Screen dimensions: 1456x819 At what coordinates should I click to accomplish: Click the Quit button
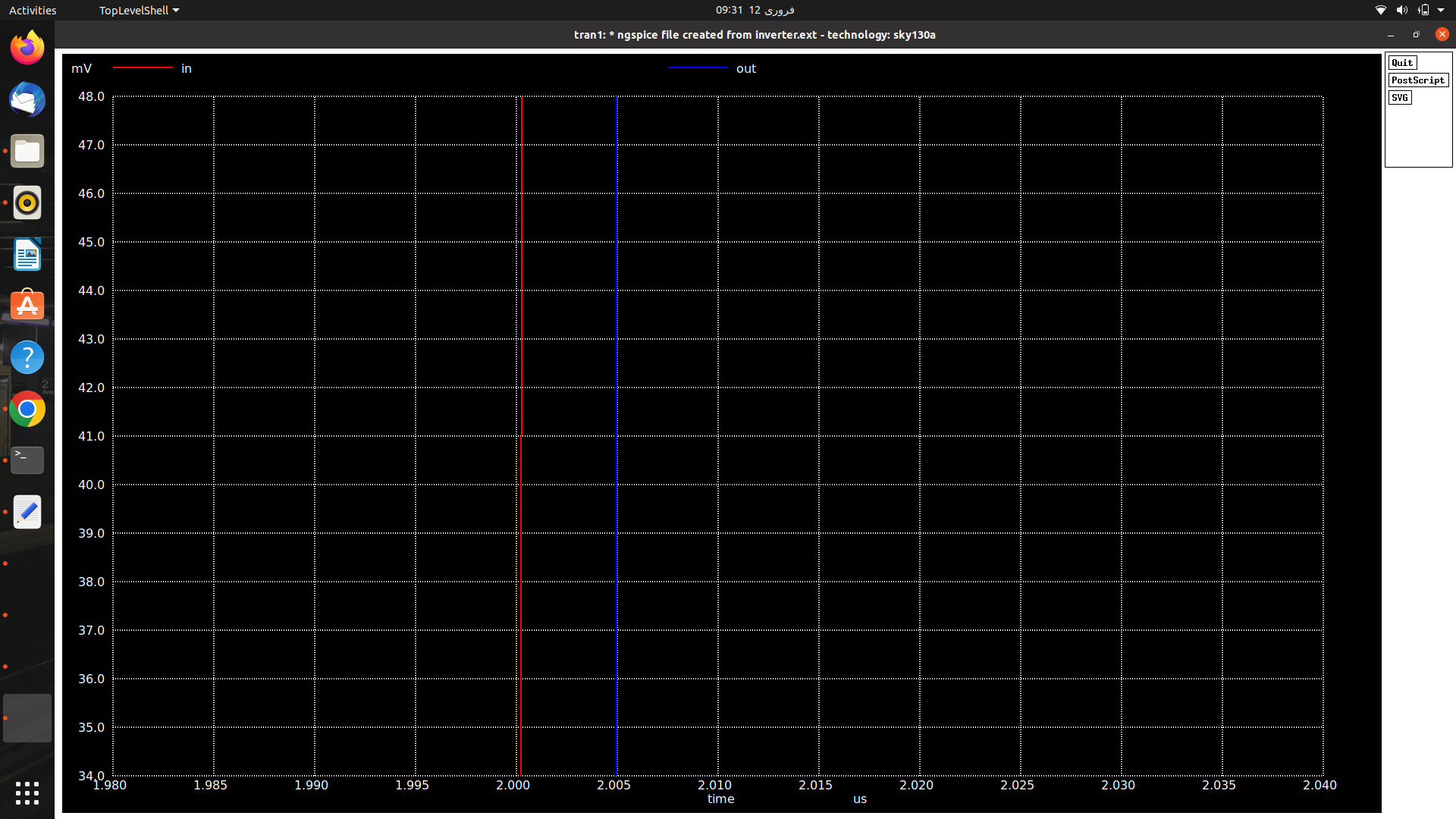click(1401, 63)
